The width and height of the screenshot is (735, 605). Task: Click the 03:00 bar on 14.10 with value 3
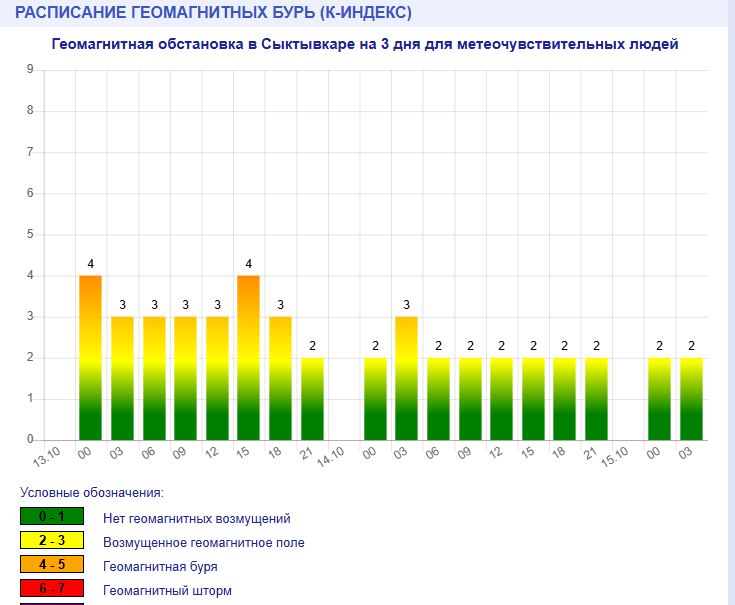click(406, 378)
